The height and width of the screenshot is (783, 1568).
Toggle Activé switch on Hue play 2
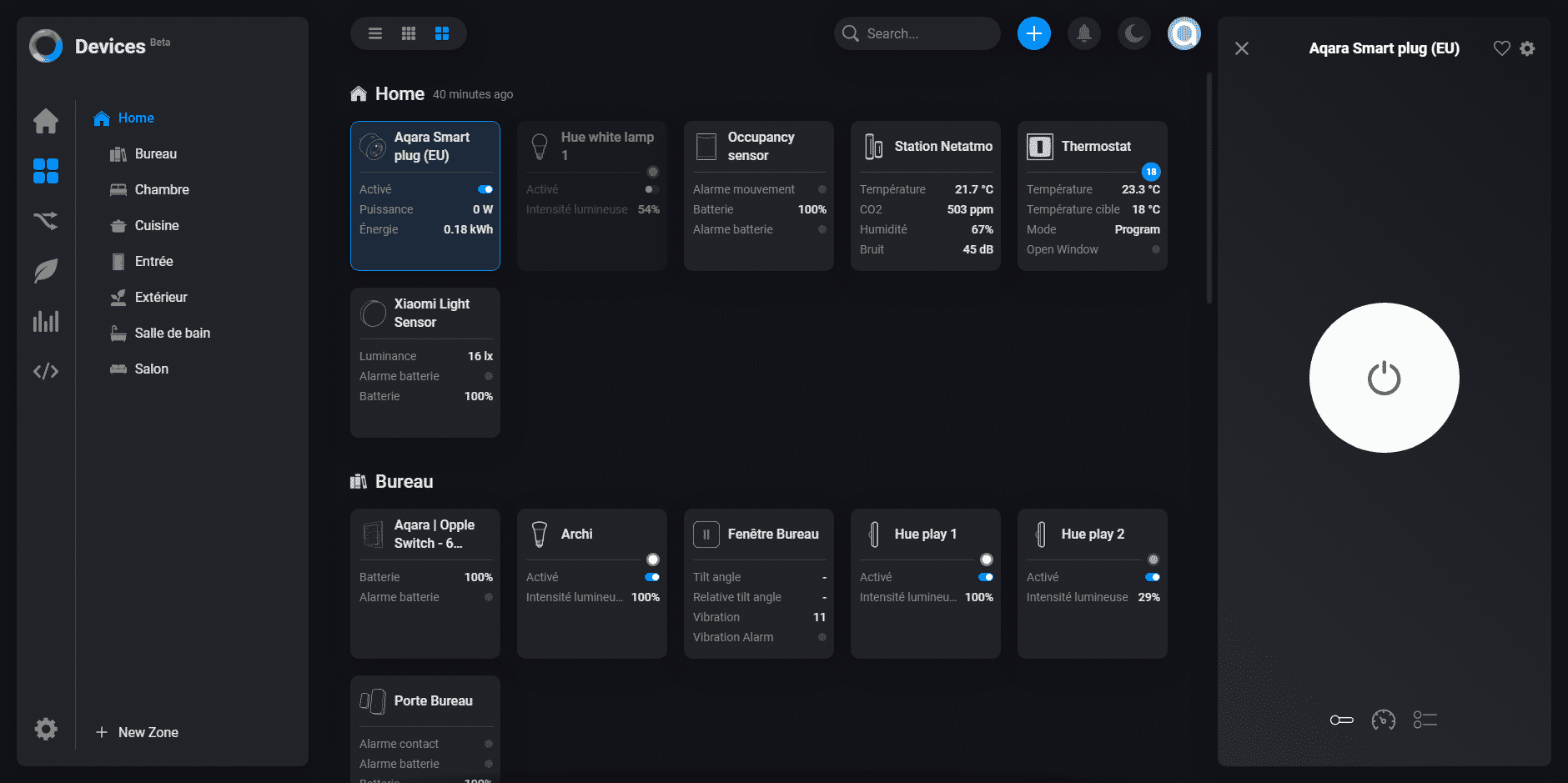1153,577
